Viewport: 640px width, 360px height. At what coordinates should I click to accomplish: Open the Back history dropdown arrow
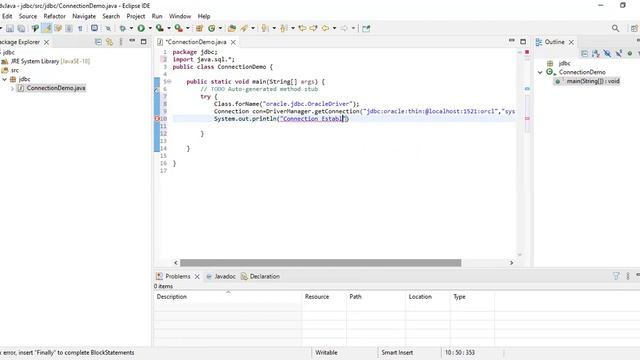[334, 28]
